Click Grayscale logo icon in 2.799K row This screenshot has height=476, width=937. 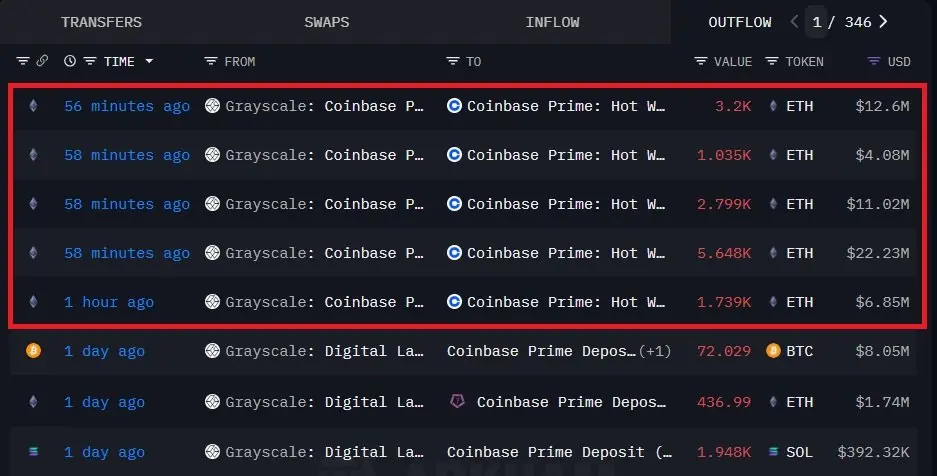(x=212, y=204)
